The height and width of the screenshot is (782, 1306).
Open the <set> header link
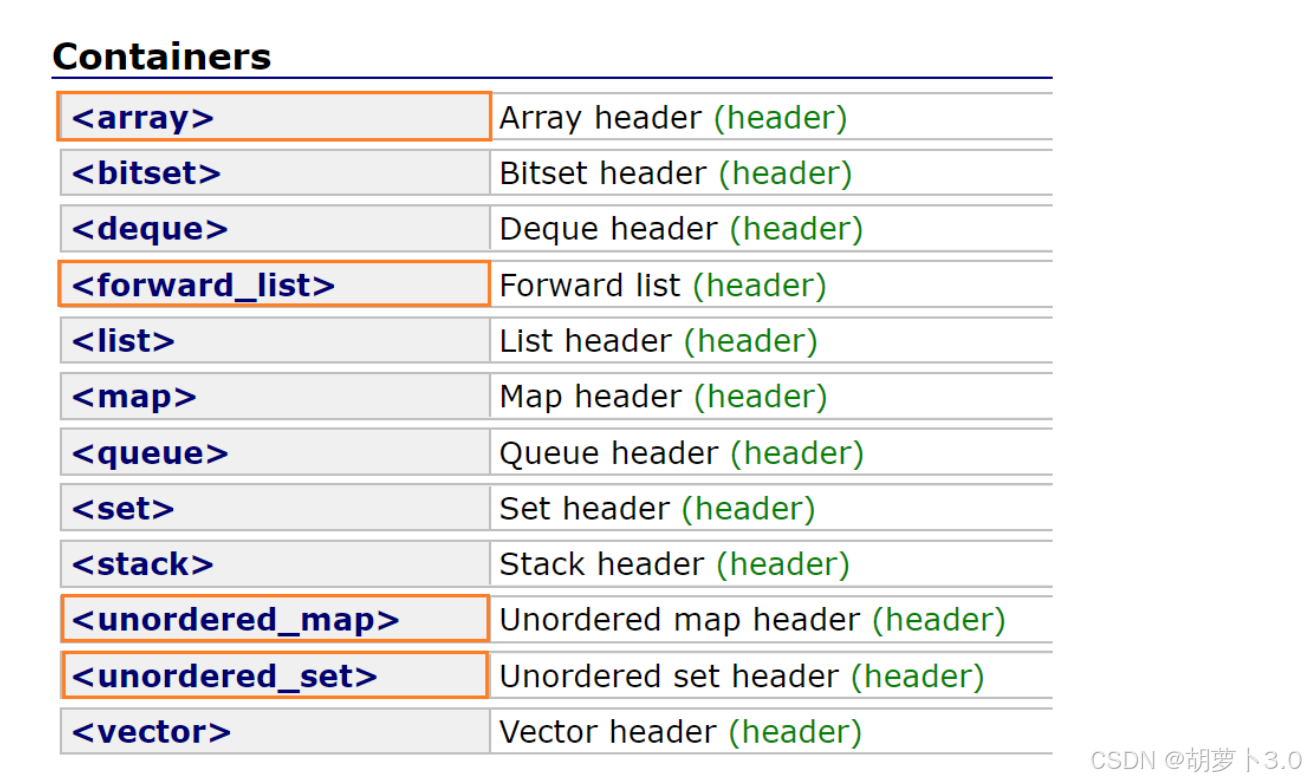[x=123, y=509]
